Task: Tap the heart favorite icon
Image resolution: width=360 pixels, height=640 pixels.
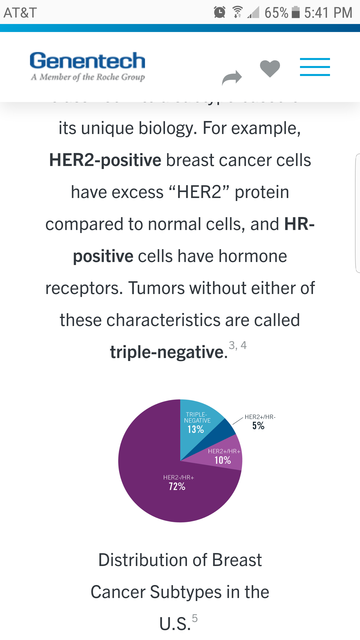Action: 270,68
